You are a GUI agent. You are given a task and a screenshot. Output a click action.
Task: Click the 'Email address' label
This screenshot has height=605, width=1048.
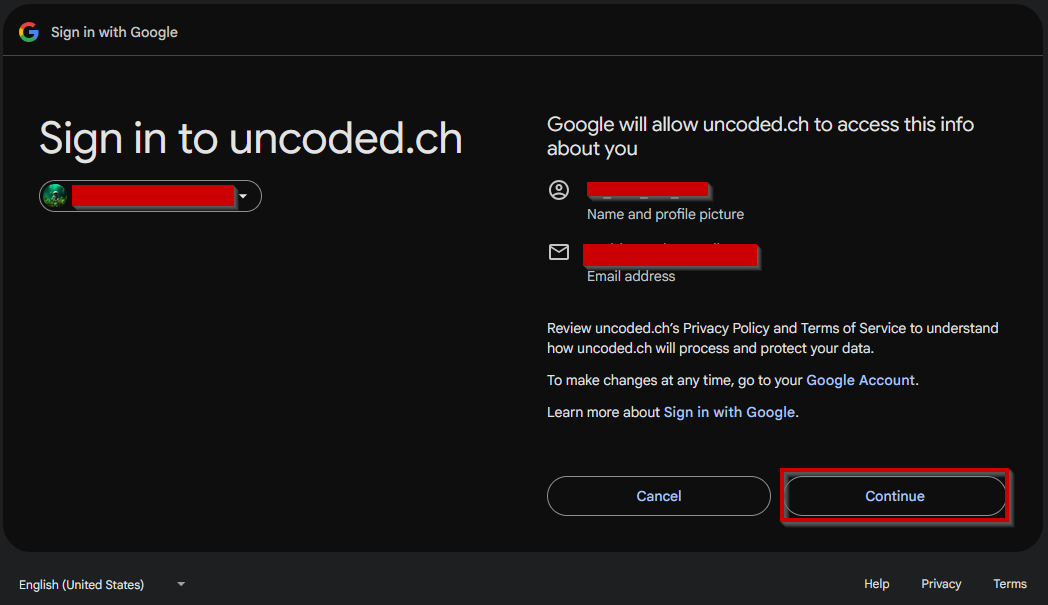pyautogui.click(x=631, y=276)
